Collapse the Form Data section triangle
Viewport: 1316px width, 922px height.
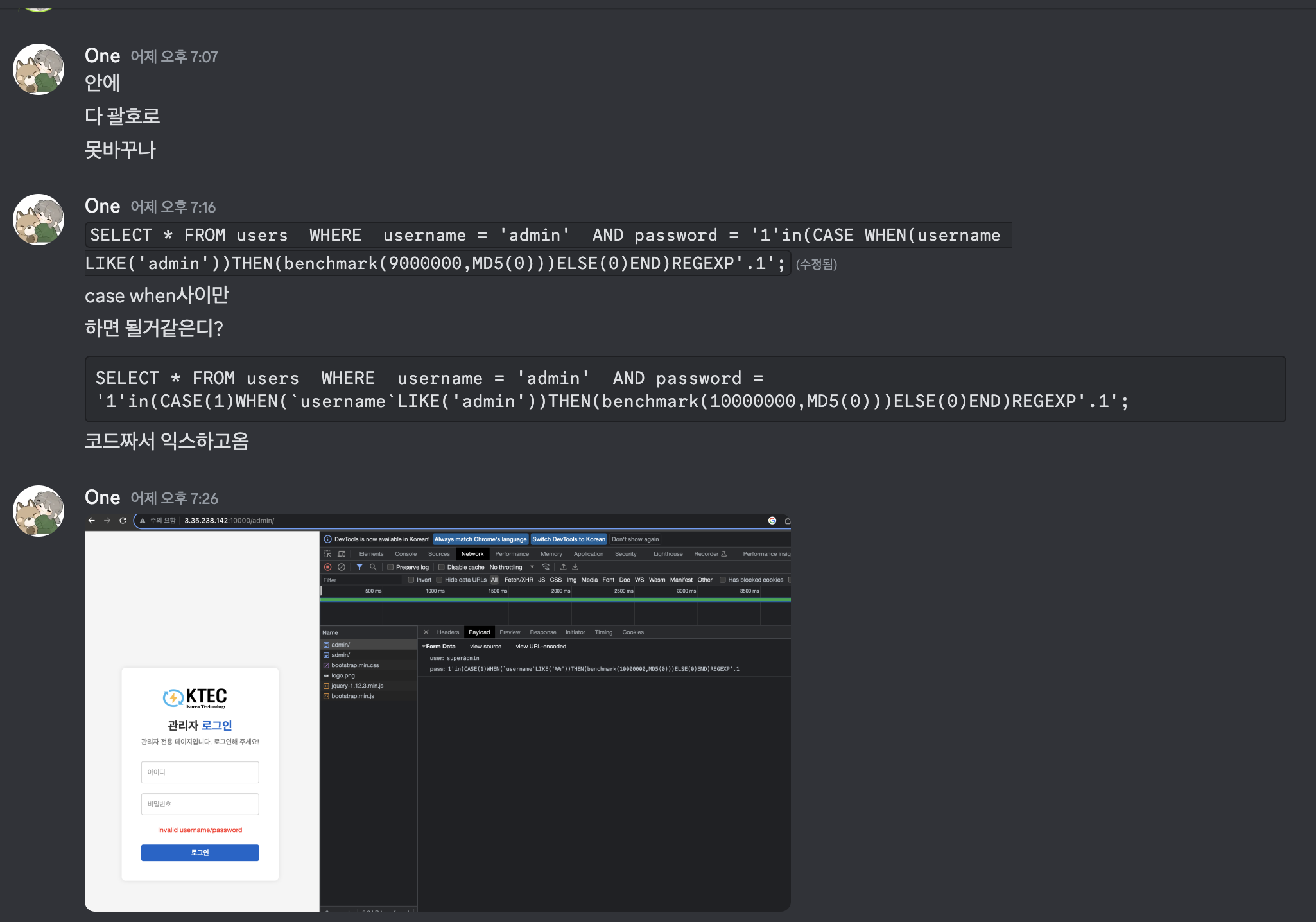(424, 647)
